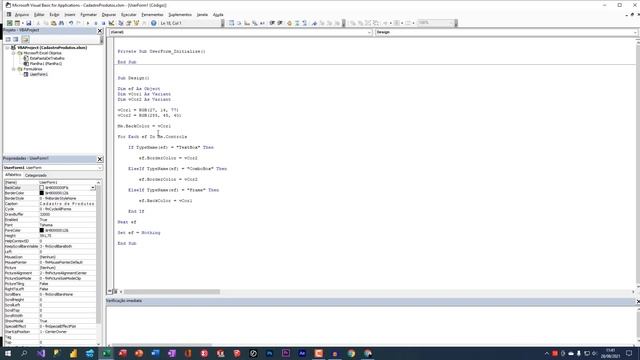This screenshot has height=360, width=640.
Task: Click the code editor horizontal scrollbar thumb
Action: (x=171, y=291)
